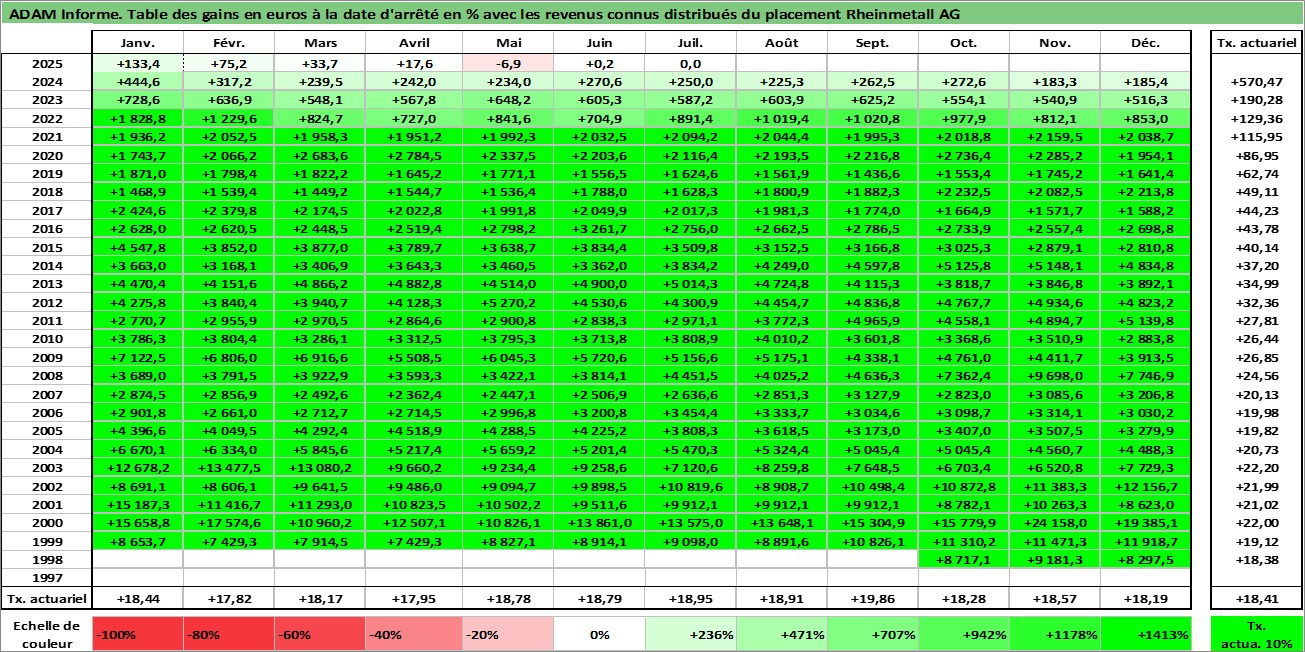Viewport: 1305px width, 652px height.
Task: Click the '+1 019,4' cell for Août 2022
Action: [781, 118]
